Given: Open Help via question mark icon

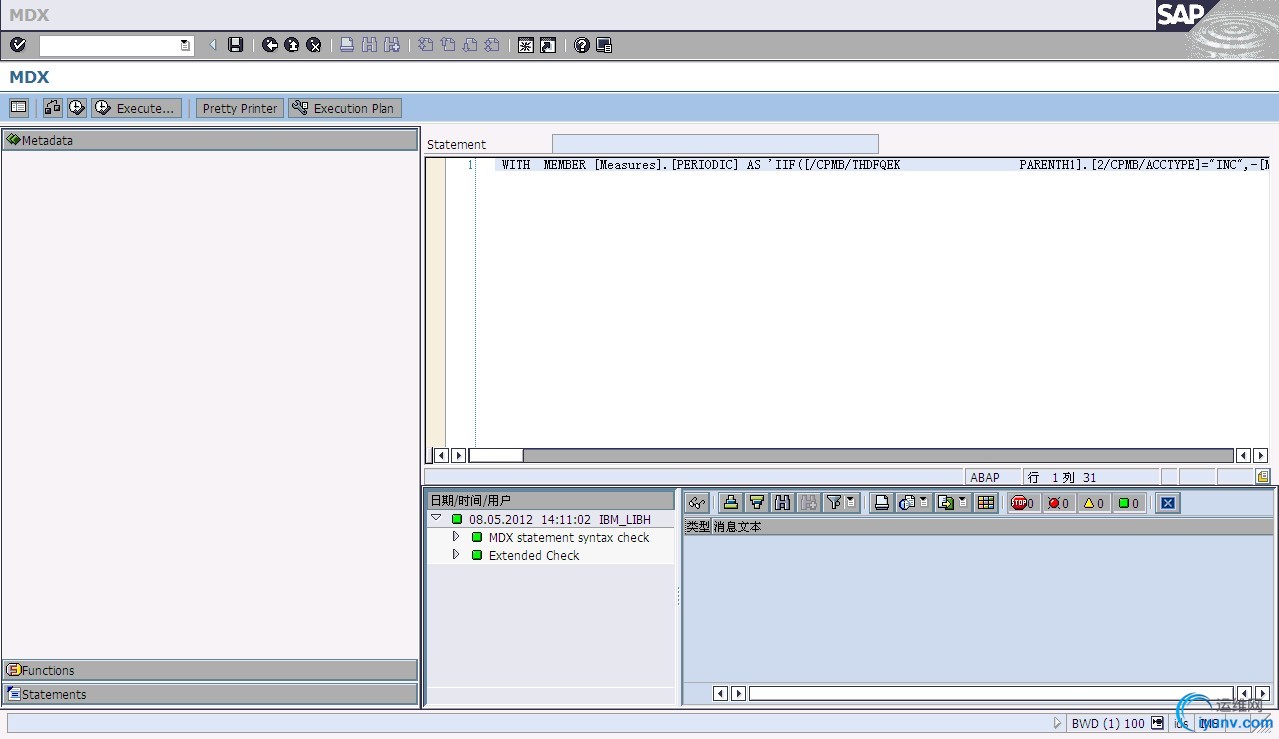Looking at the screenshot, I should click(x=582, y=45).
